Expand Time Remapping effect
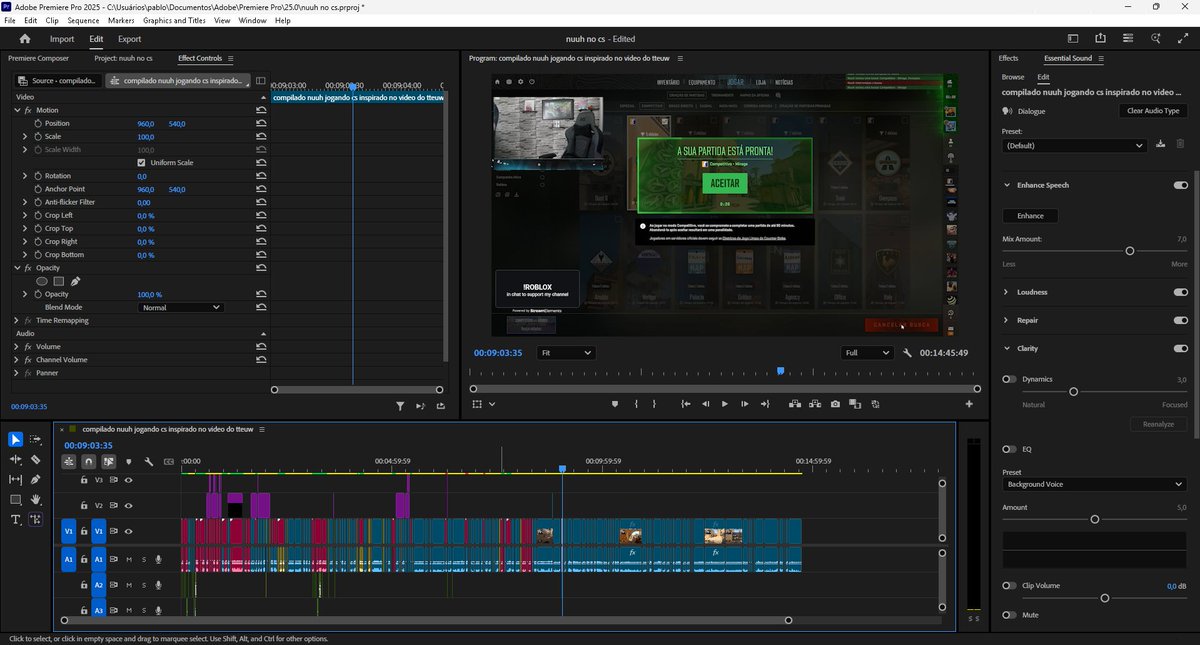1200x645 pixels. (16, 320)
